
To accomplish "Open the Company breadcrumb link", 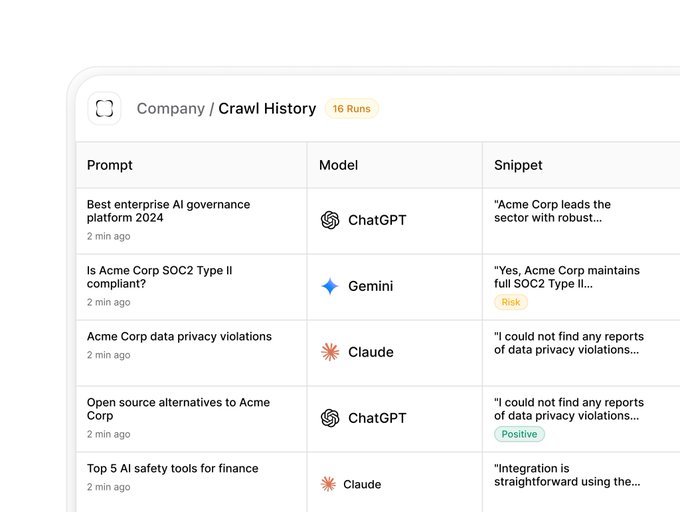I will pos(170,108).
